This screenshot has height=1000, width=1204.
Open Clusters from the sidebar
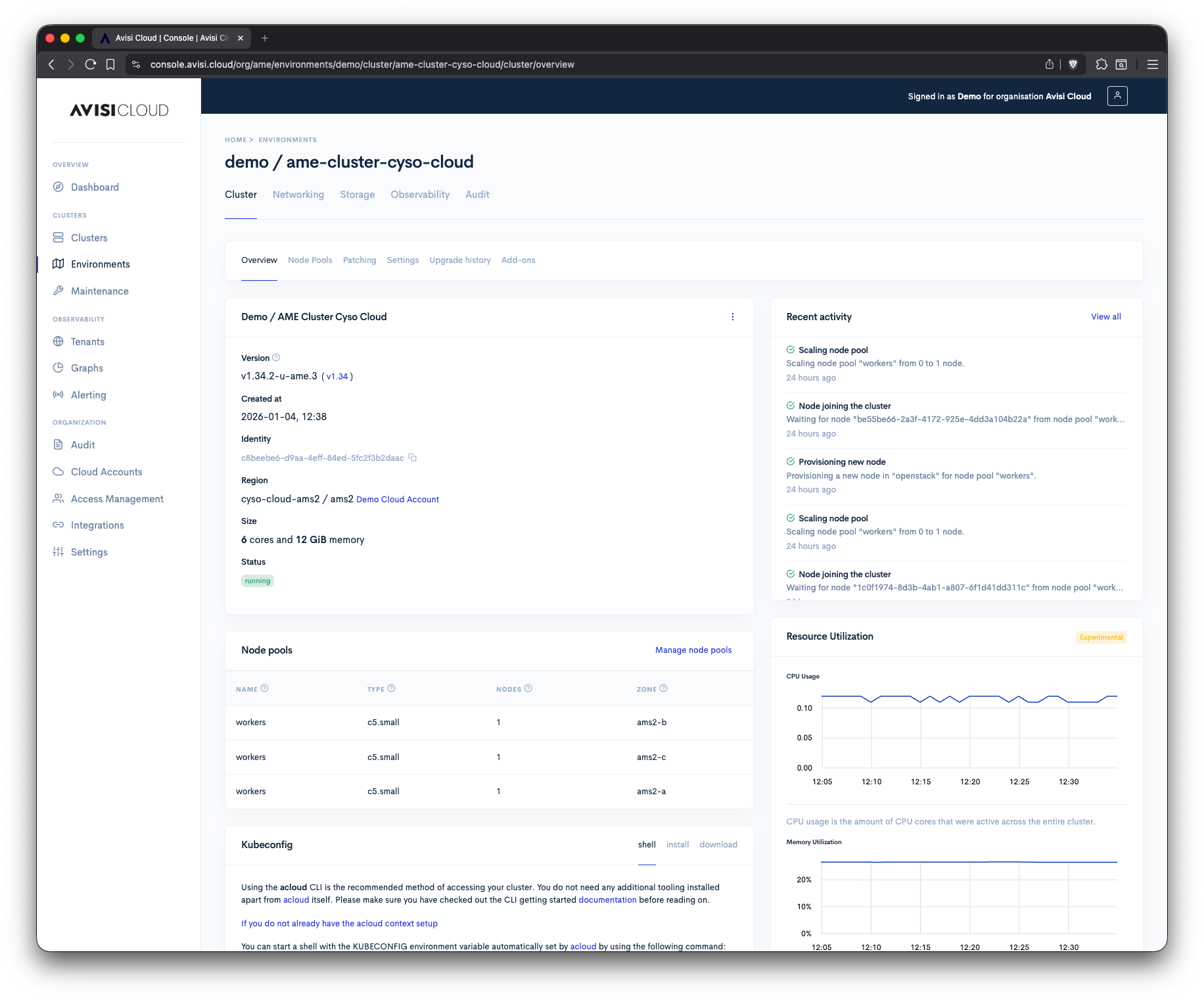[89, 237]
